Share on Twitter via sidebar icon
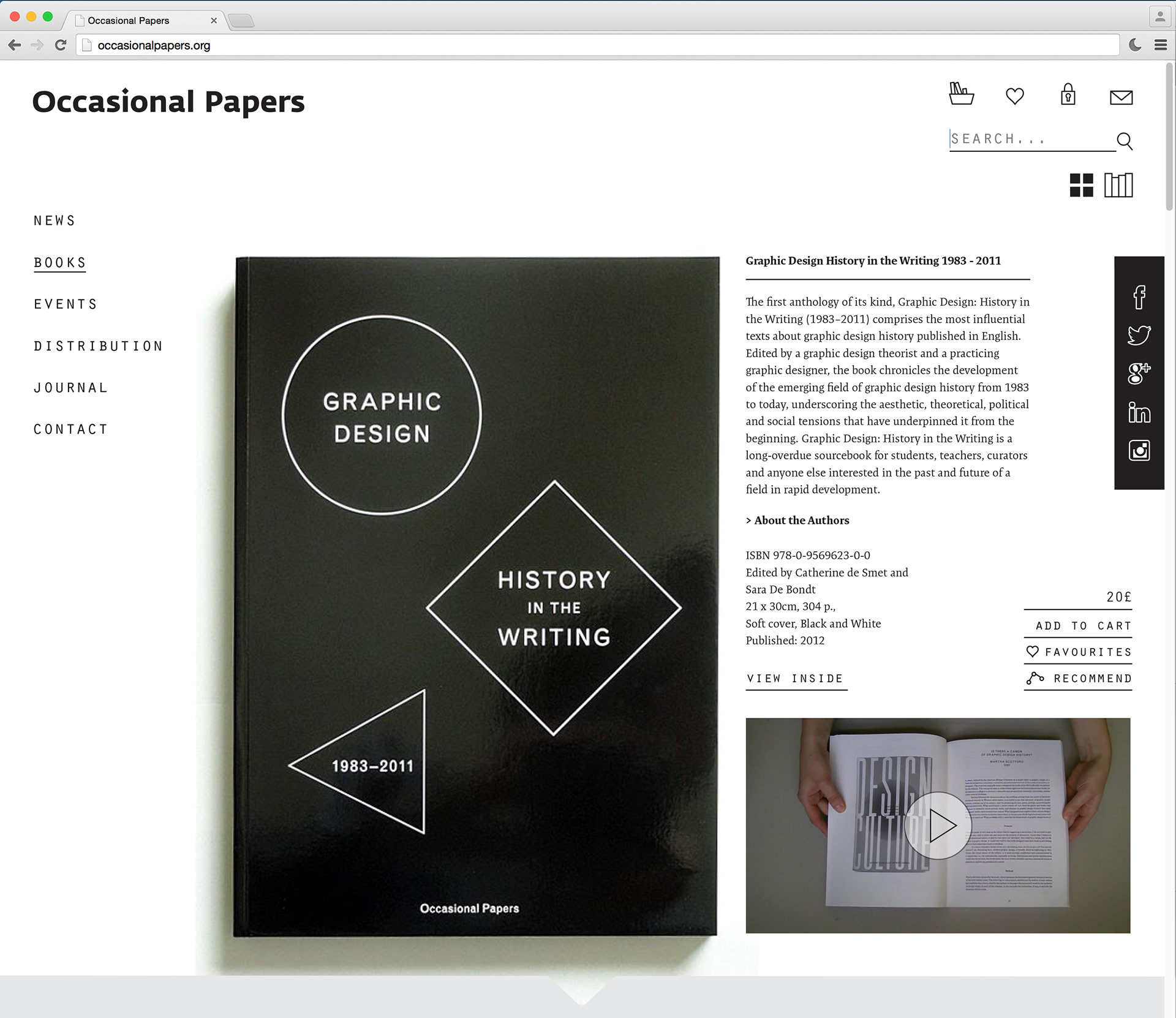The width and height of the screenshot is (1176, 1018). pyautogui.click(x=1139, y=335)
